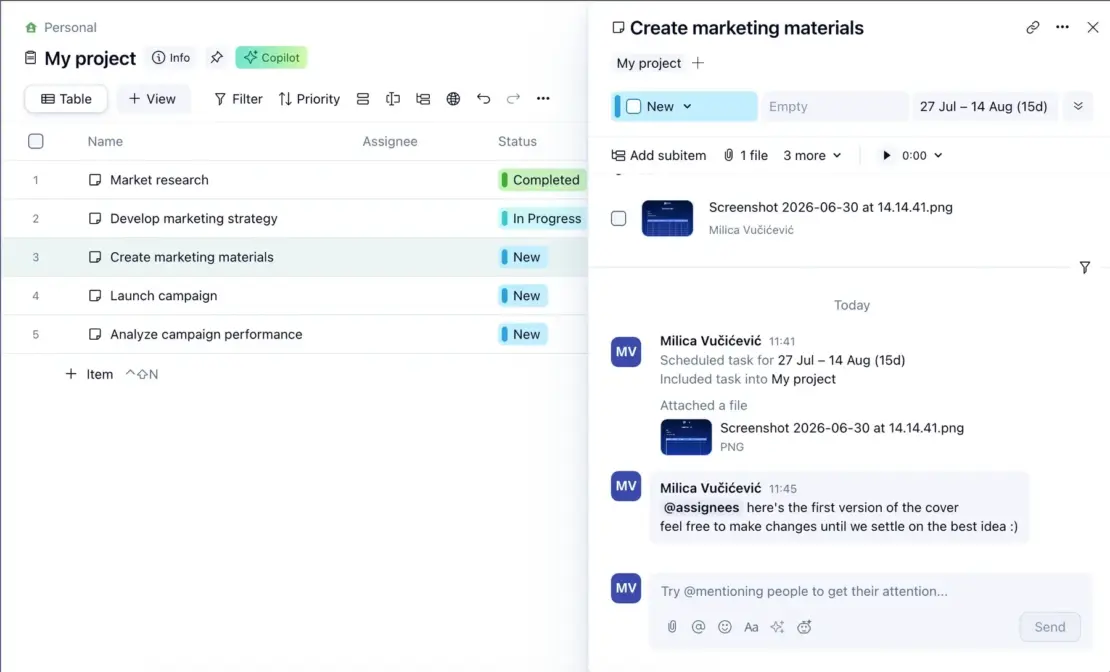Filter the activity stream with funnel icon

pos(1085,267)
